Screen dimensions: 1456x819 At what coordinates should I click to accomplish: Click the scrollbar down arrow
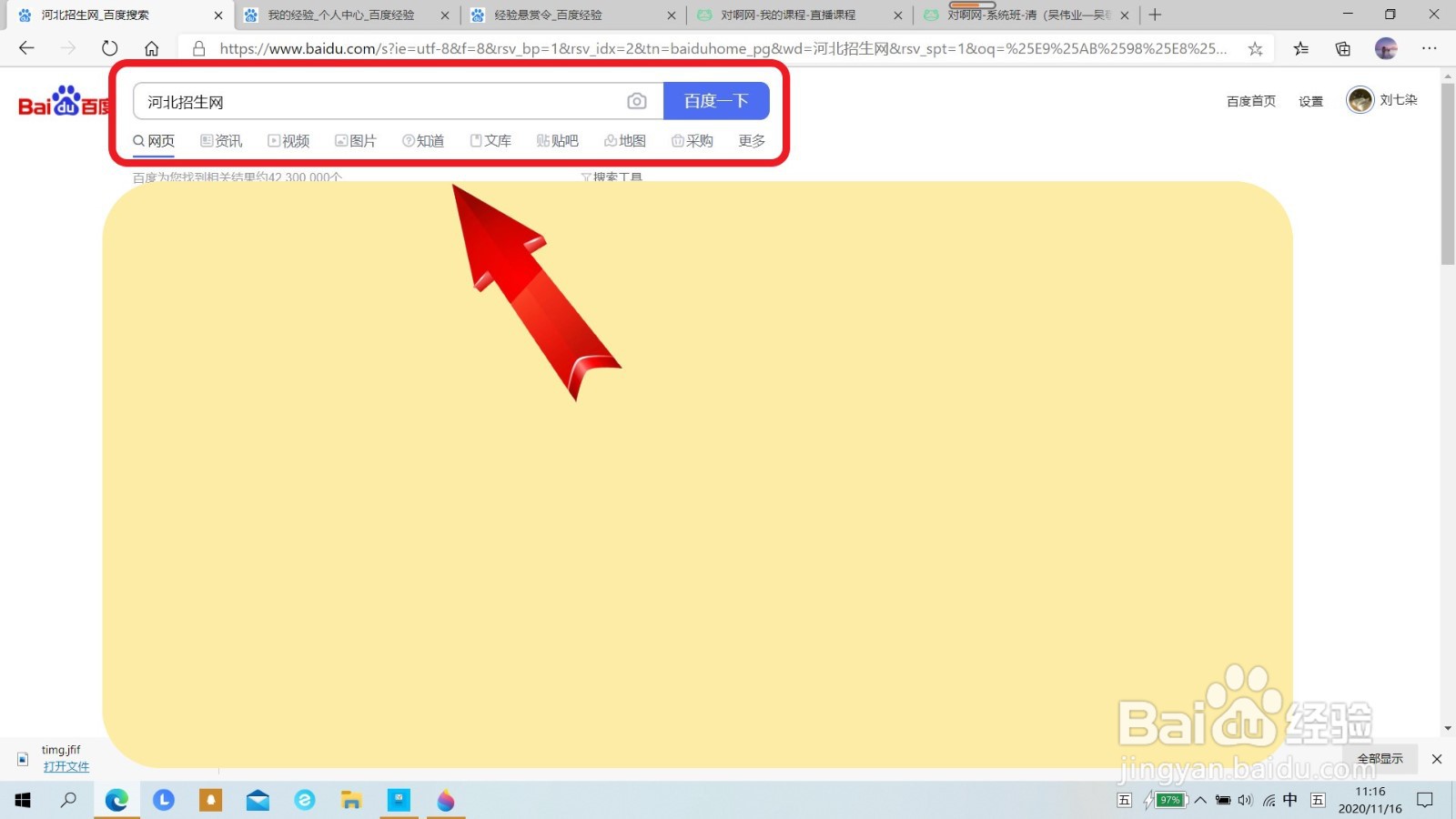coord(1448,729)
